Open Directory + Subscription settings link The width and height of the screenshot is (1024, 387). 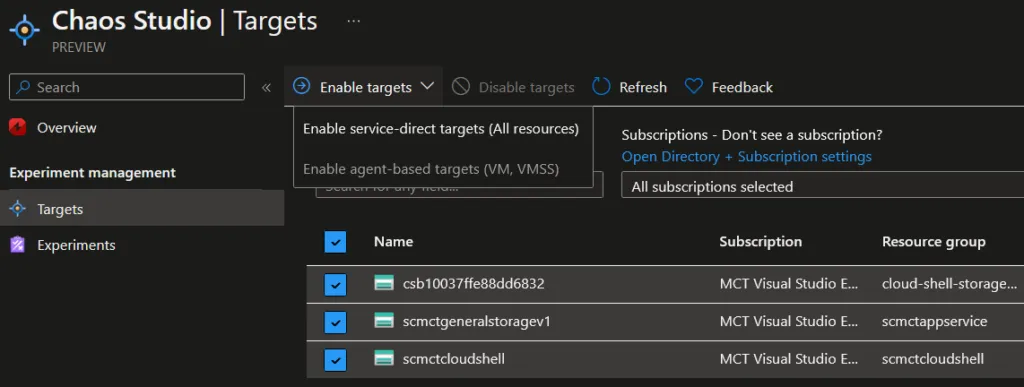(746, 157)
